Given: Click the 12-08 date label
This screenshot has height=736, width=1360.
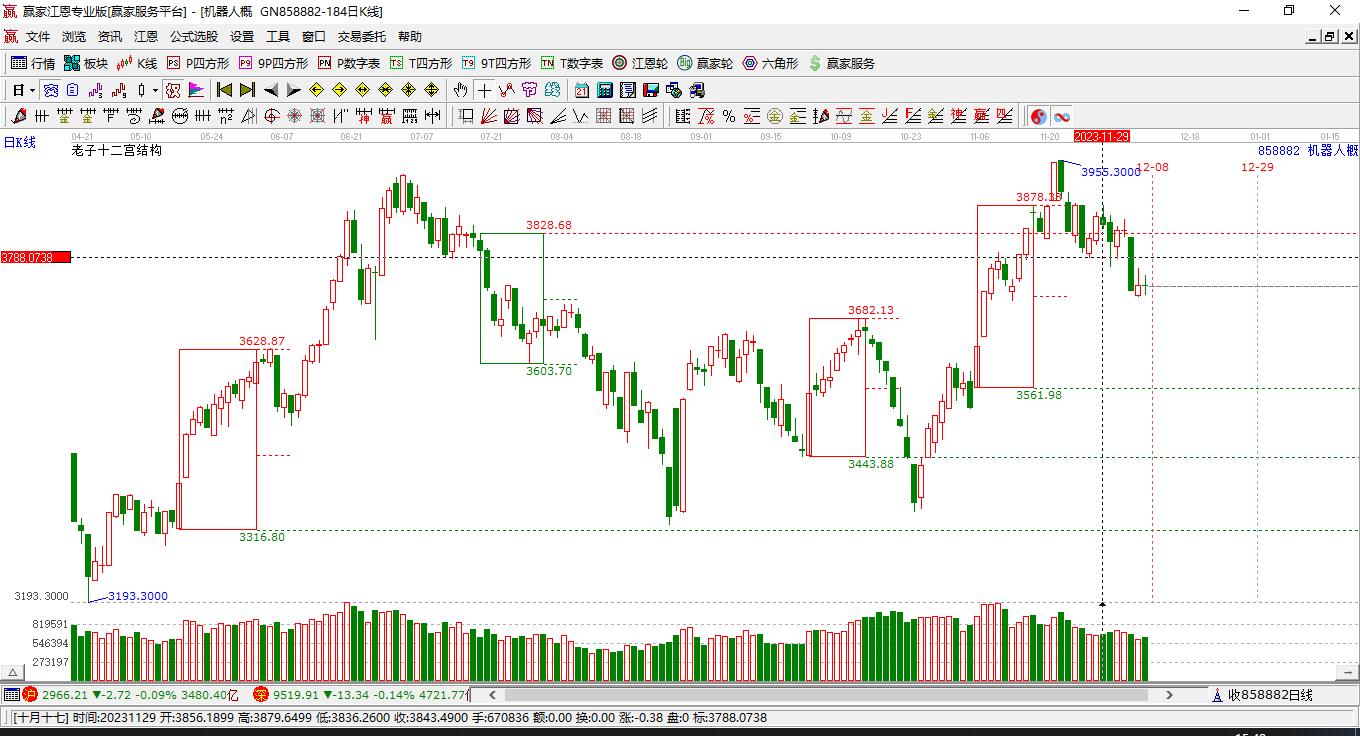Looking at the screenshot, I should pyautogui.click(x=1153, y=167).
